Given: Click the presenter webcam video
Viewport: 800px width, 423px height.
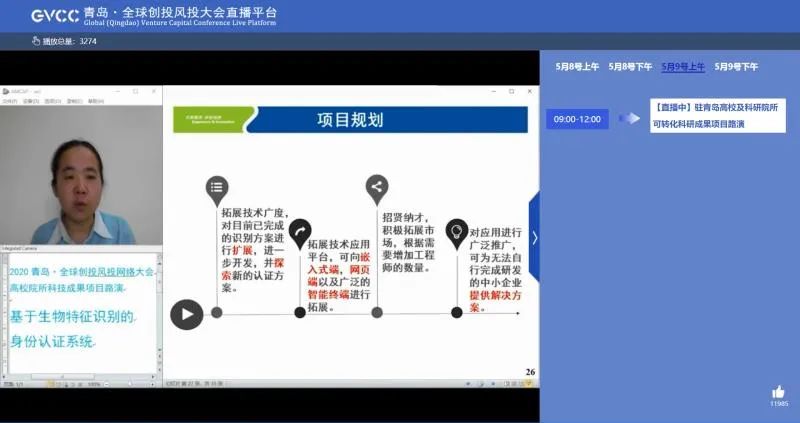Looking at the screenshot, I should tap(80, 175).
